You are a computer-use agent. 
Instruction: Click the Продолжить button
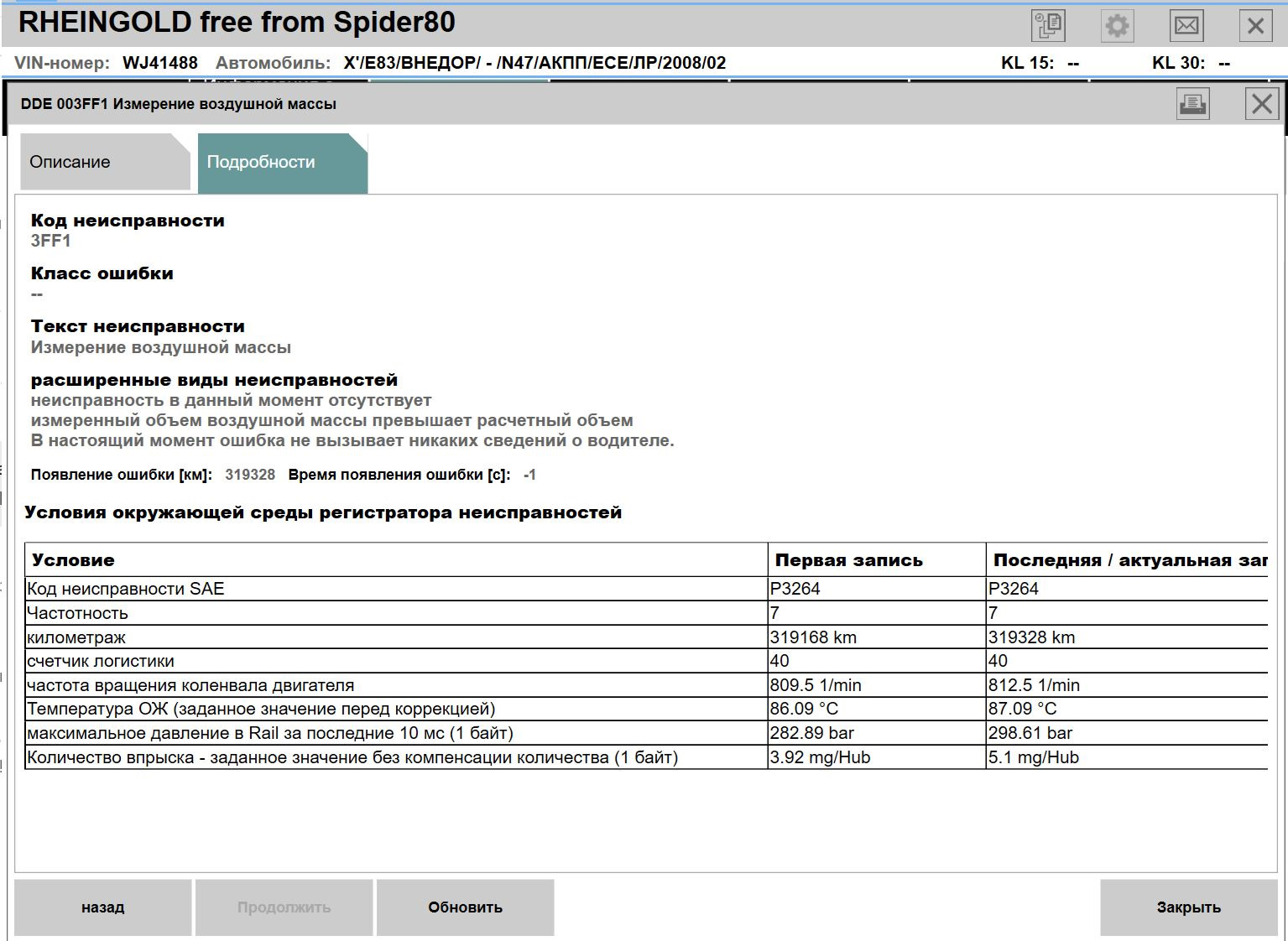click(284, 907)
